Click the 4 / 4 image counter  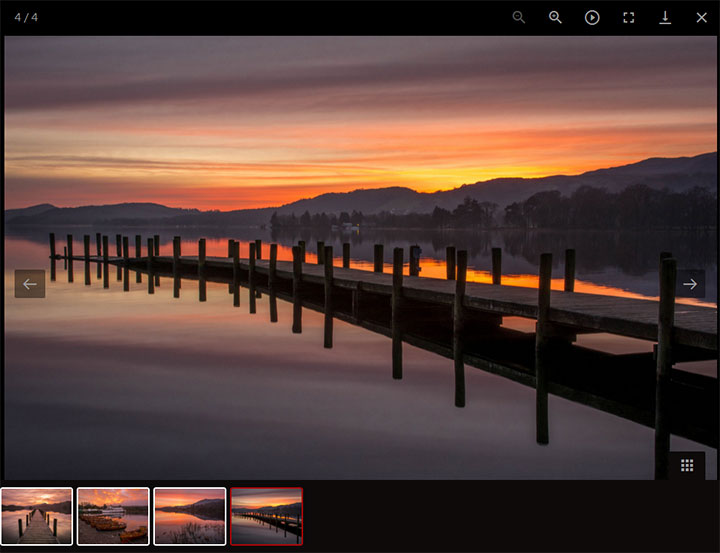point(26,17)
